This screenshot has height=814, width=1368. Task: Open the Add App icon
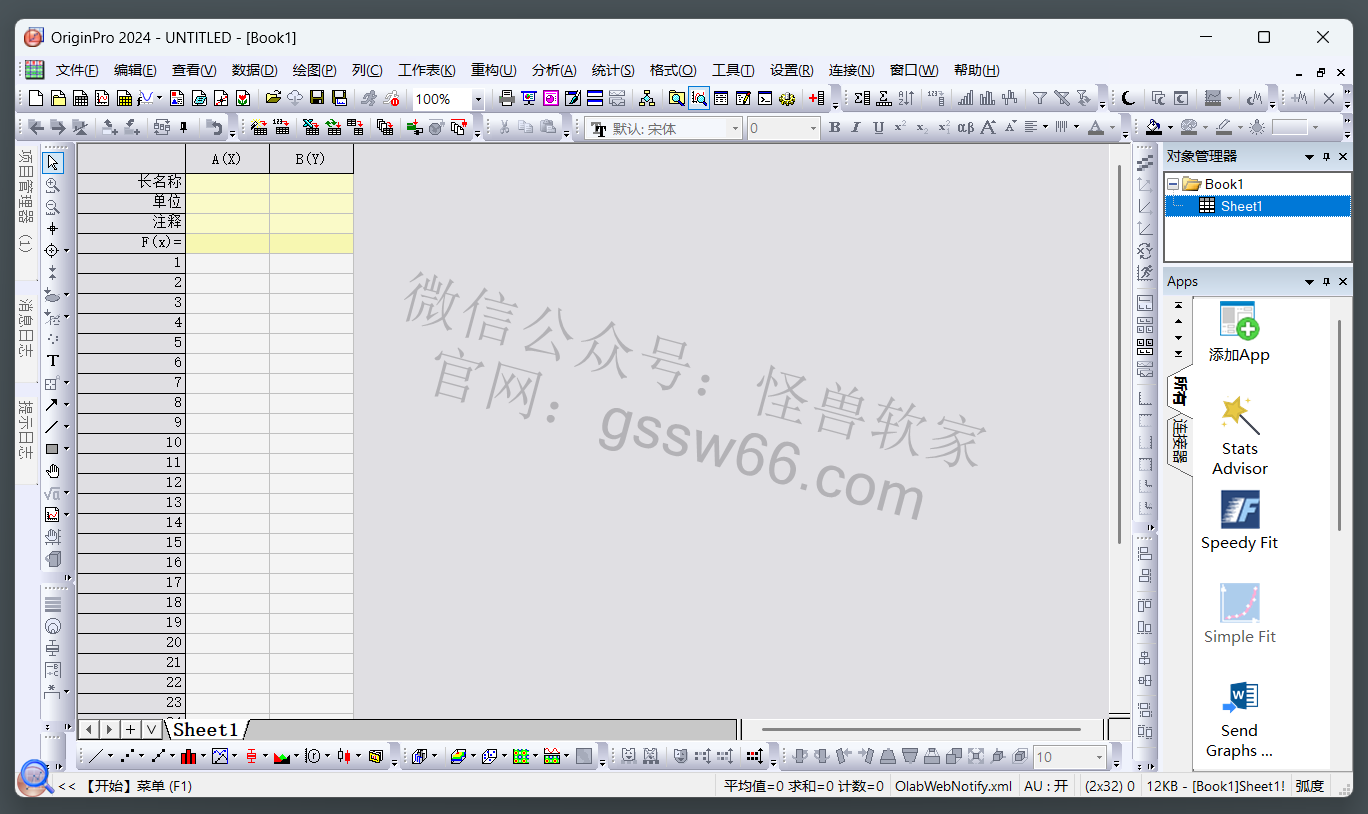coord(1239,332)
